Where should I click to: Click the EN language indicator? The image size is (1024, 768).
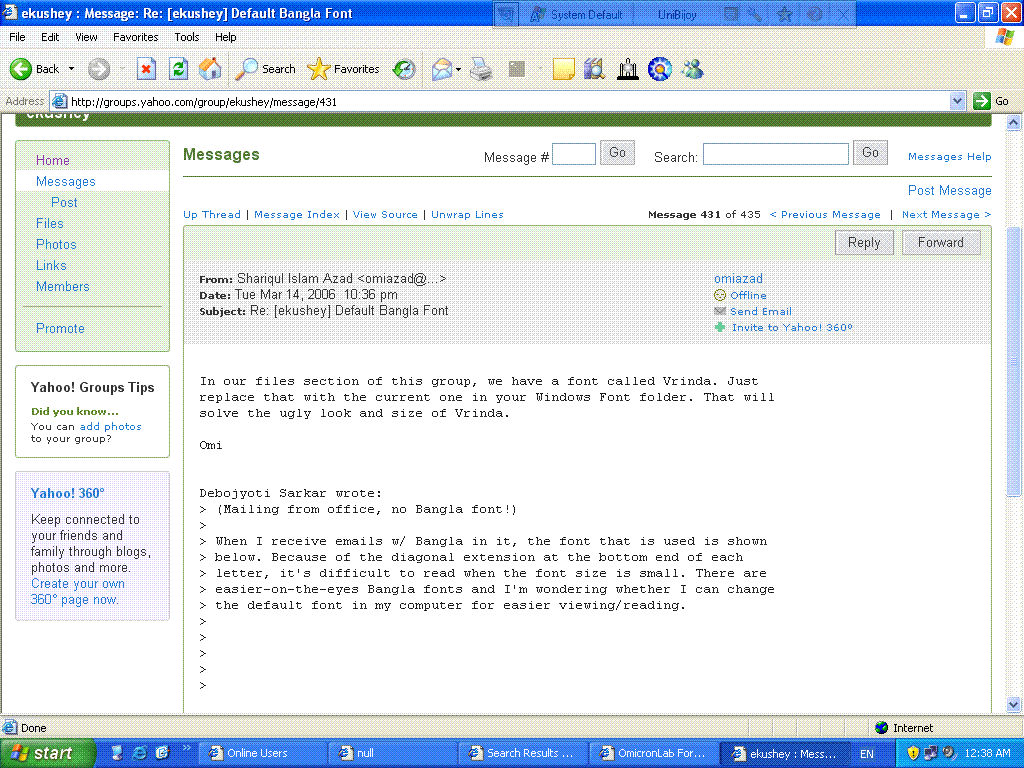point(867,754)
